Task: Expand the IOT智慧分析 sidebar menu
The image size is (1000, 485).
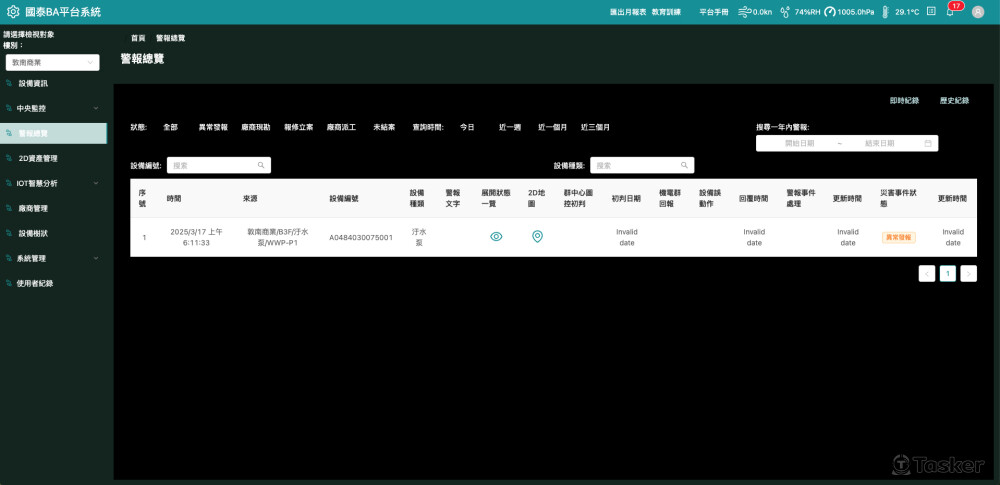Action: [x=54, y=183]
